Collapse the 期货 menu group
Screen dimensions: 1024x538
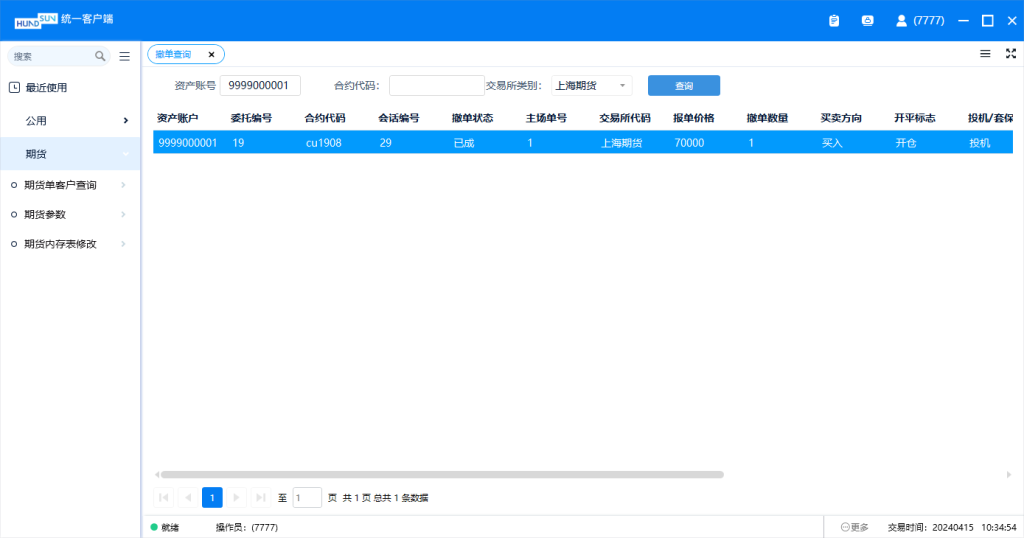tap(70, 154)
